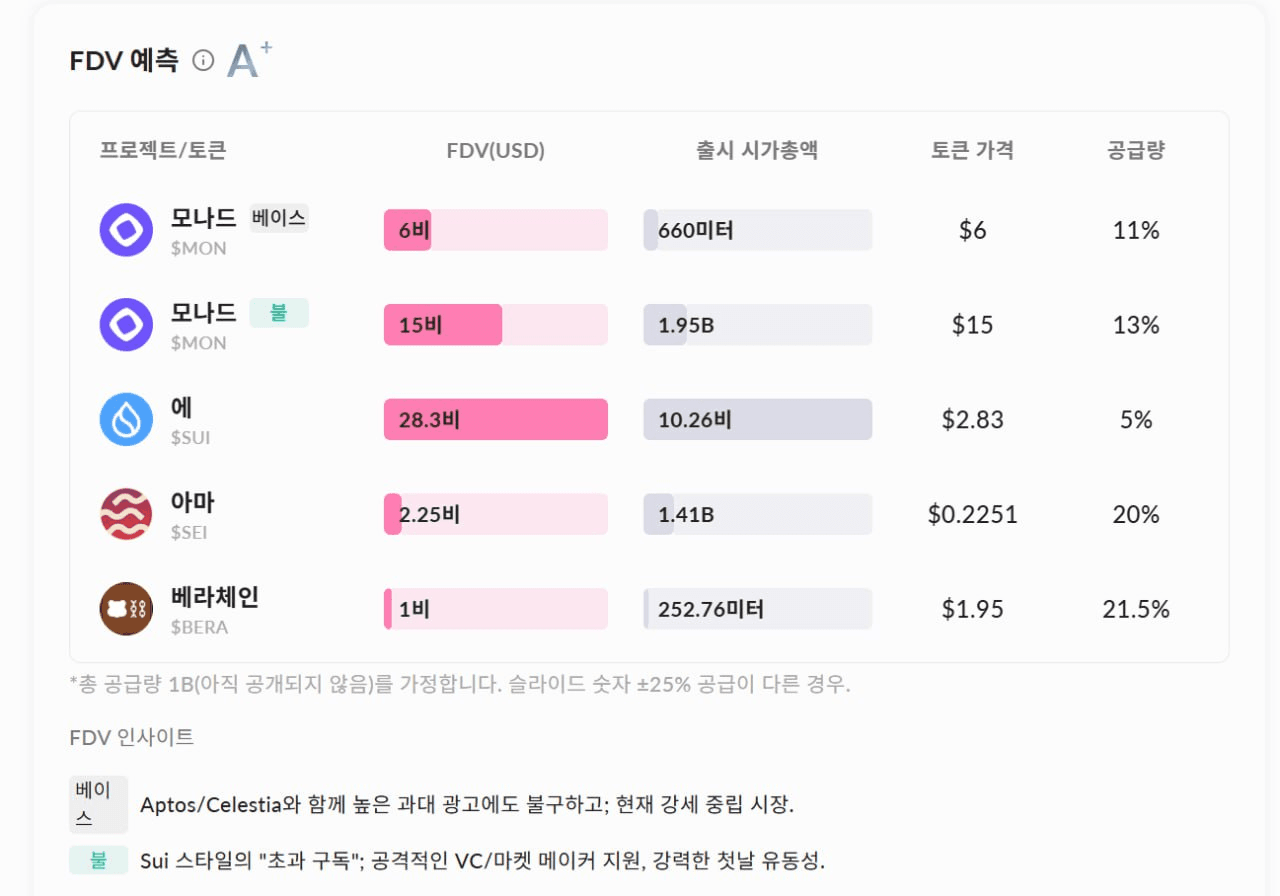The width and height of the screenshot is (1280, 896).
Task: Click the second 모나드 logo in the 불 row
Action: pyautogui.click(x=126, y=325)
